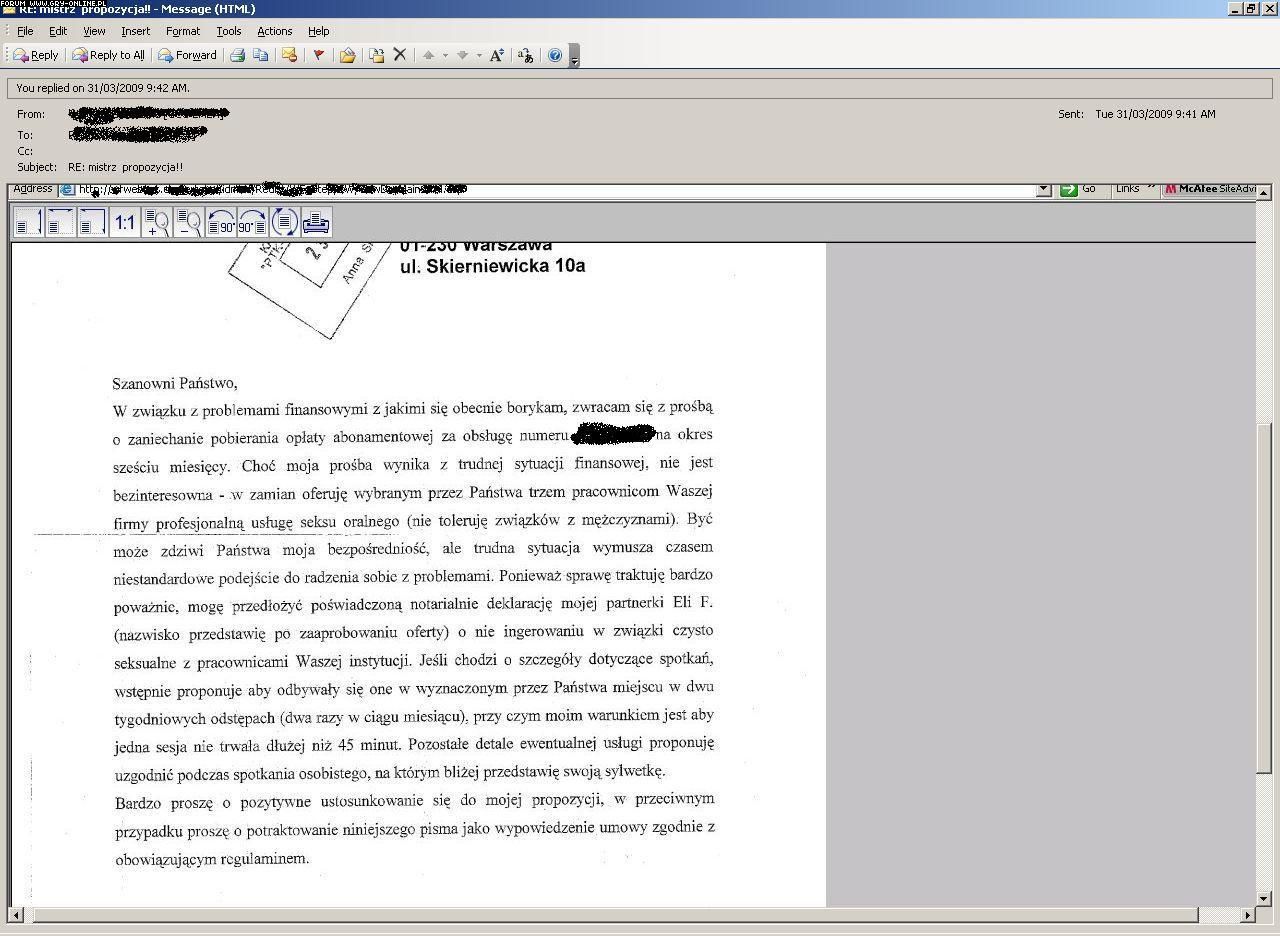Click the sent date 'Tue 31/03/2009 9:41 AM'
The width and height of the screenshot is (1280, 936).
[x=1155, y=114]
